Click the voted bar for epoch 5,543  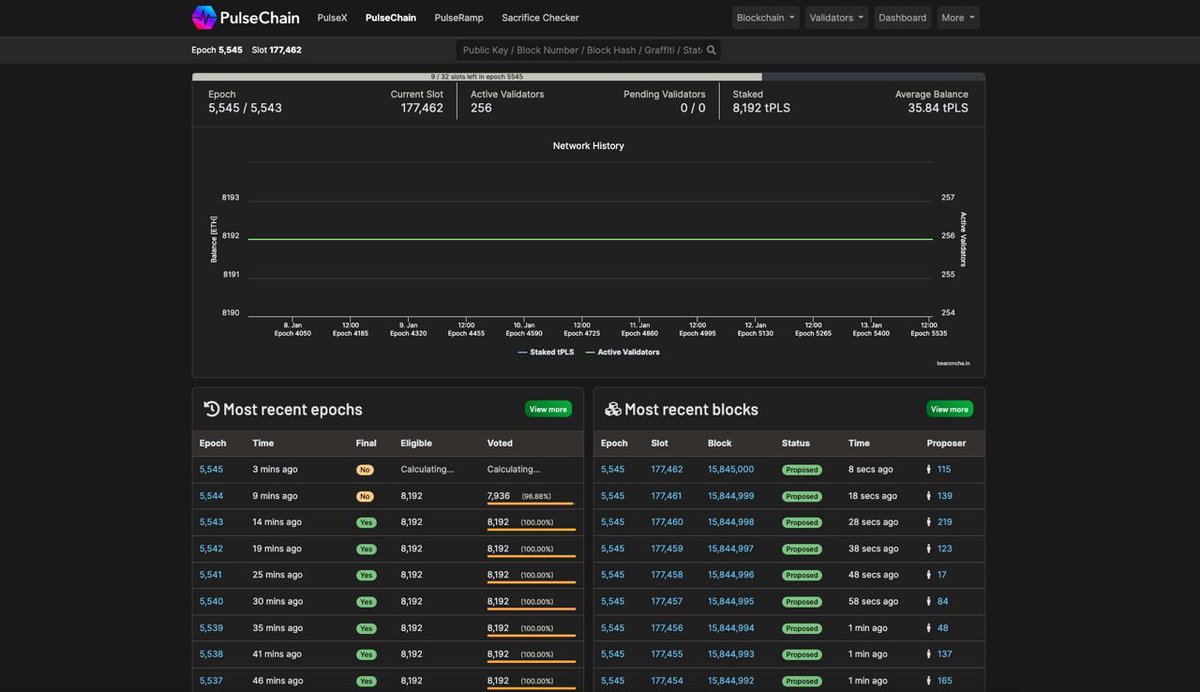coord(531,530)
